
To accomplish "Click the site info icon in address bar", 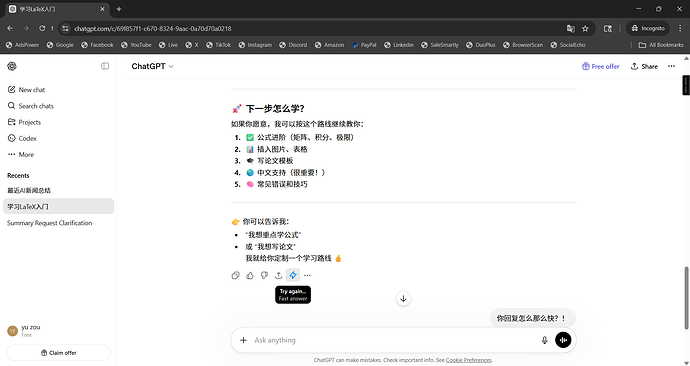I will (x=65, y=29).
